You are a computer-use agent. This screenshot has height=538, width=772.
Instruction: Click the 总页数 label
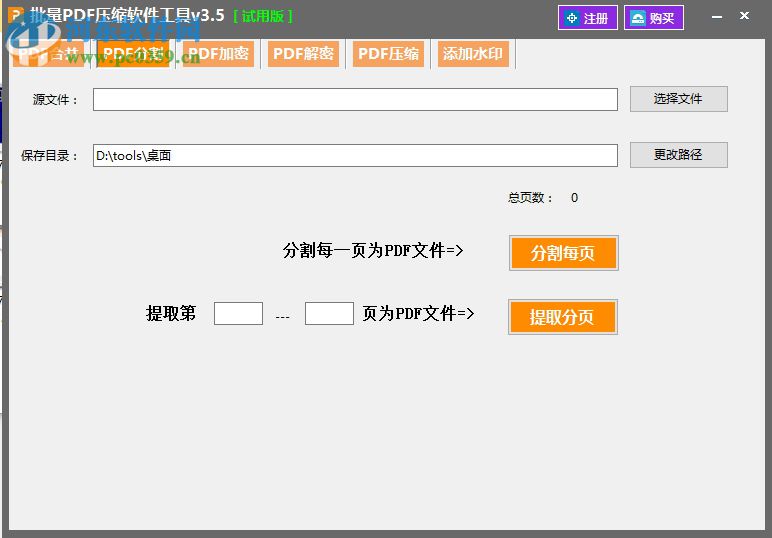tap(530, 198)
